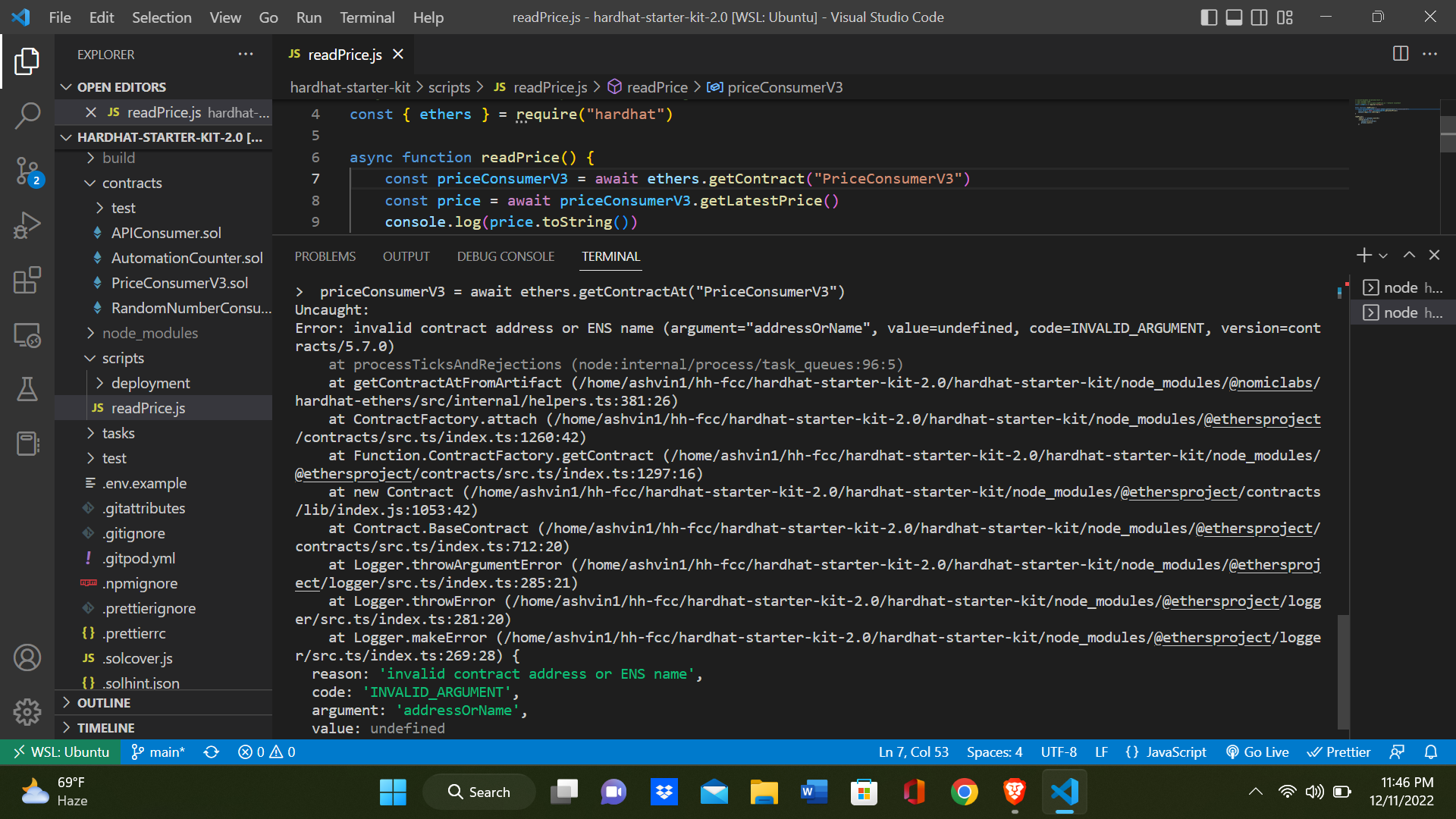Open Accounts menu in activity bar
The width and height of the screenshot is (1456, 819).
click(x=27, y=657)
